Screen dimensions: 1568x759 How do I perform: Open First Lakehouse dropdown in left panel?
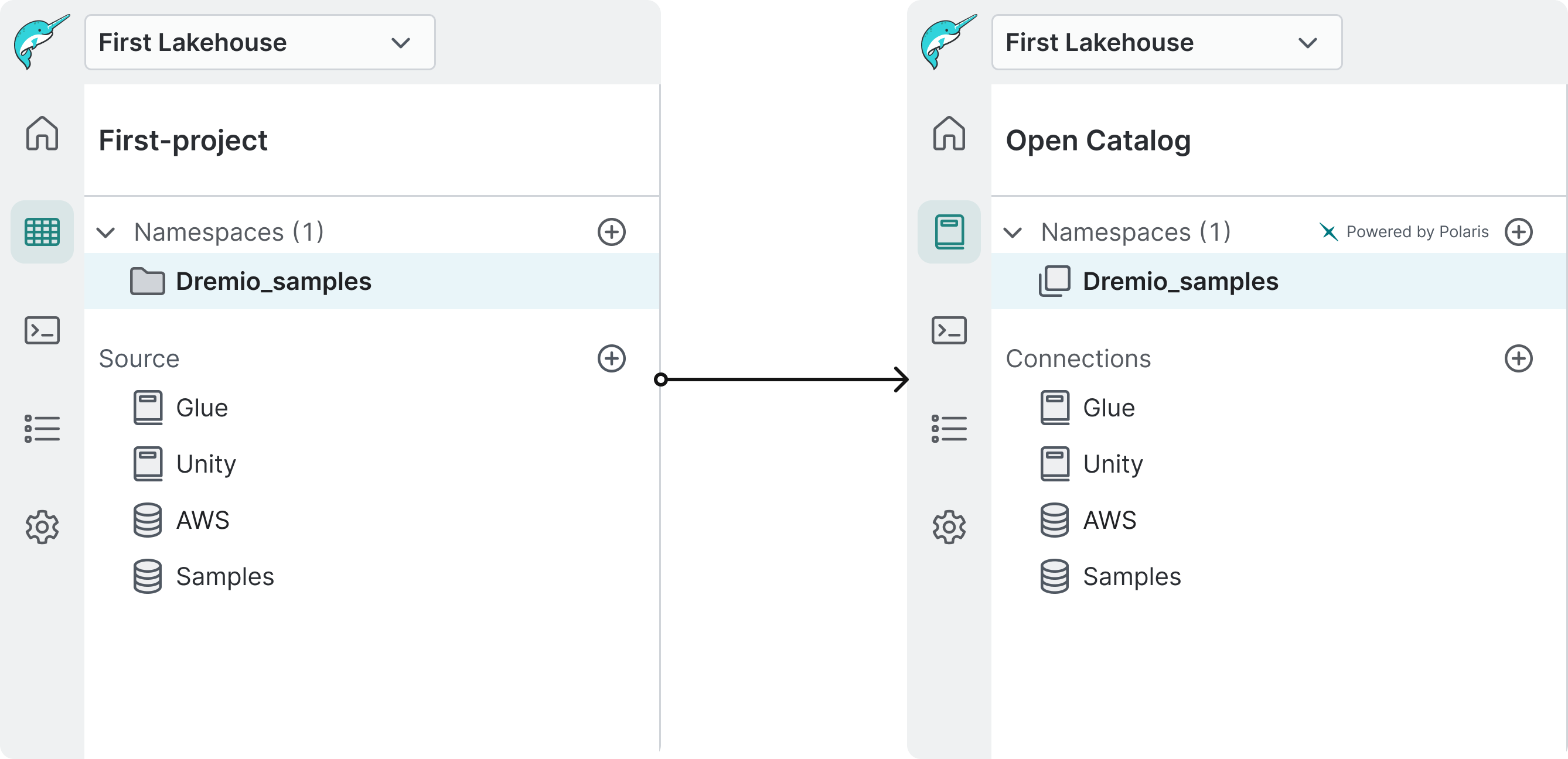click(x=260, y=42)
